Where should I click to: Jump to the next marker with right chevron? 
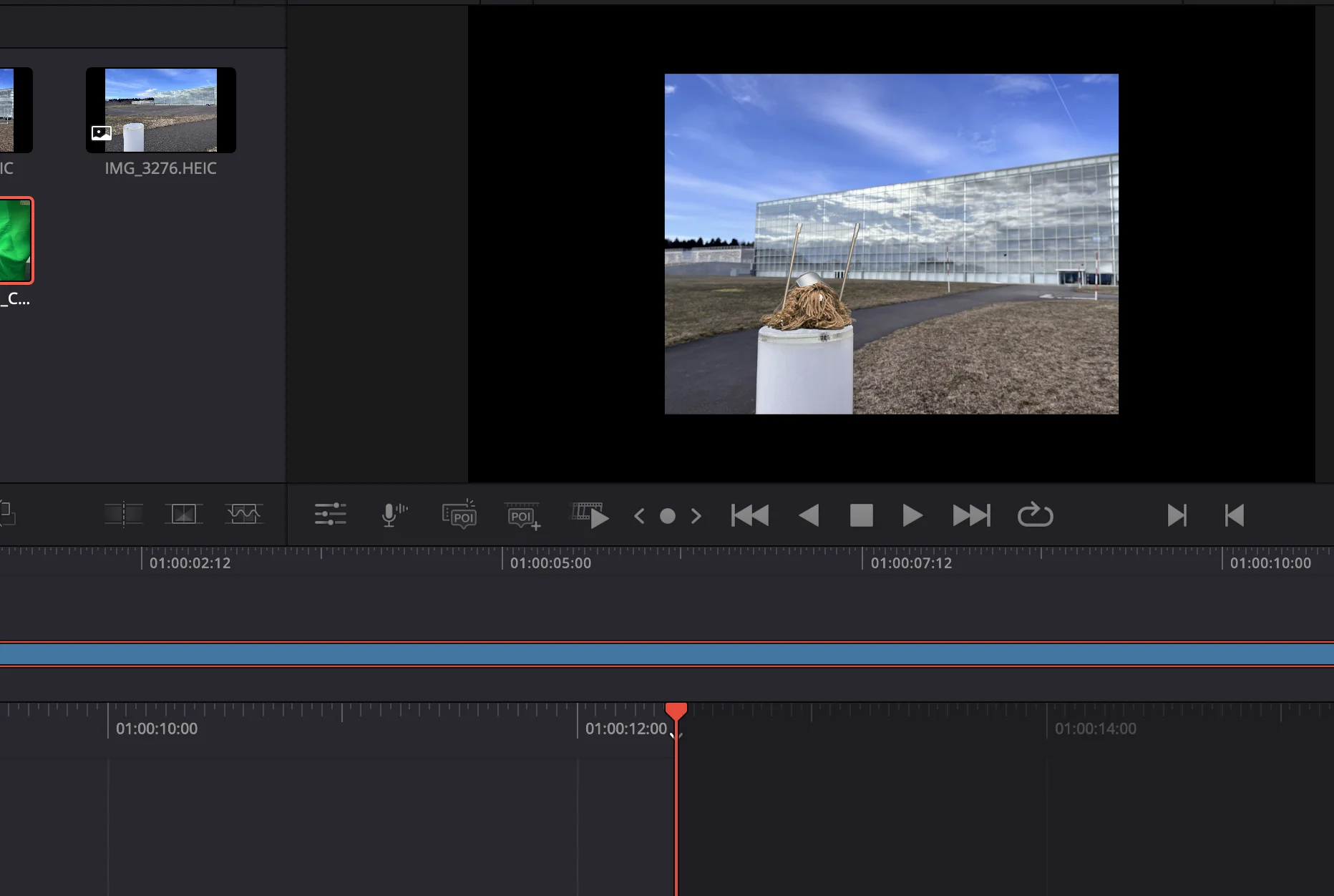[x=696, y=515]
